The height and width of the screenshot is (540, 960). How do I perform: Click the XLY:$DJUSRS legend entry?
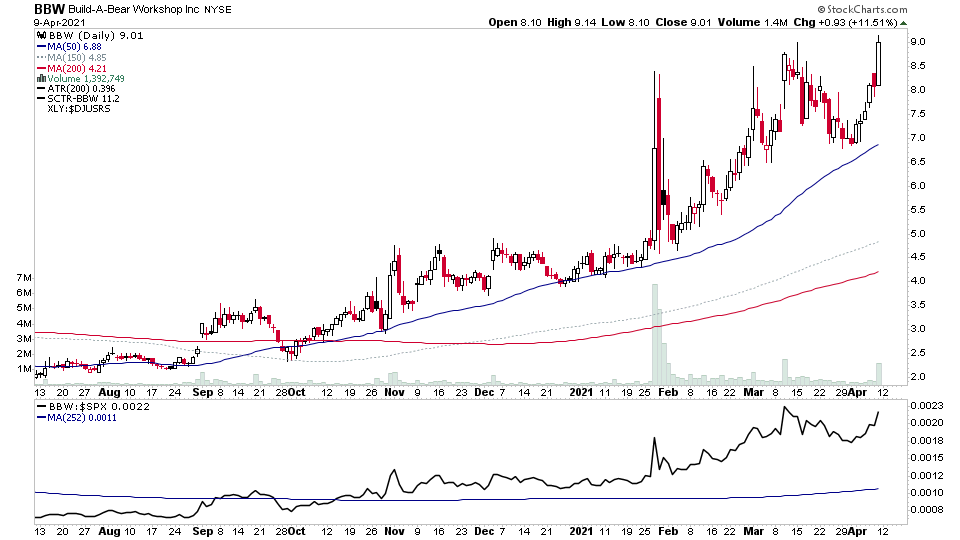coord(78,108)
